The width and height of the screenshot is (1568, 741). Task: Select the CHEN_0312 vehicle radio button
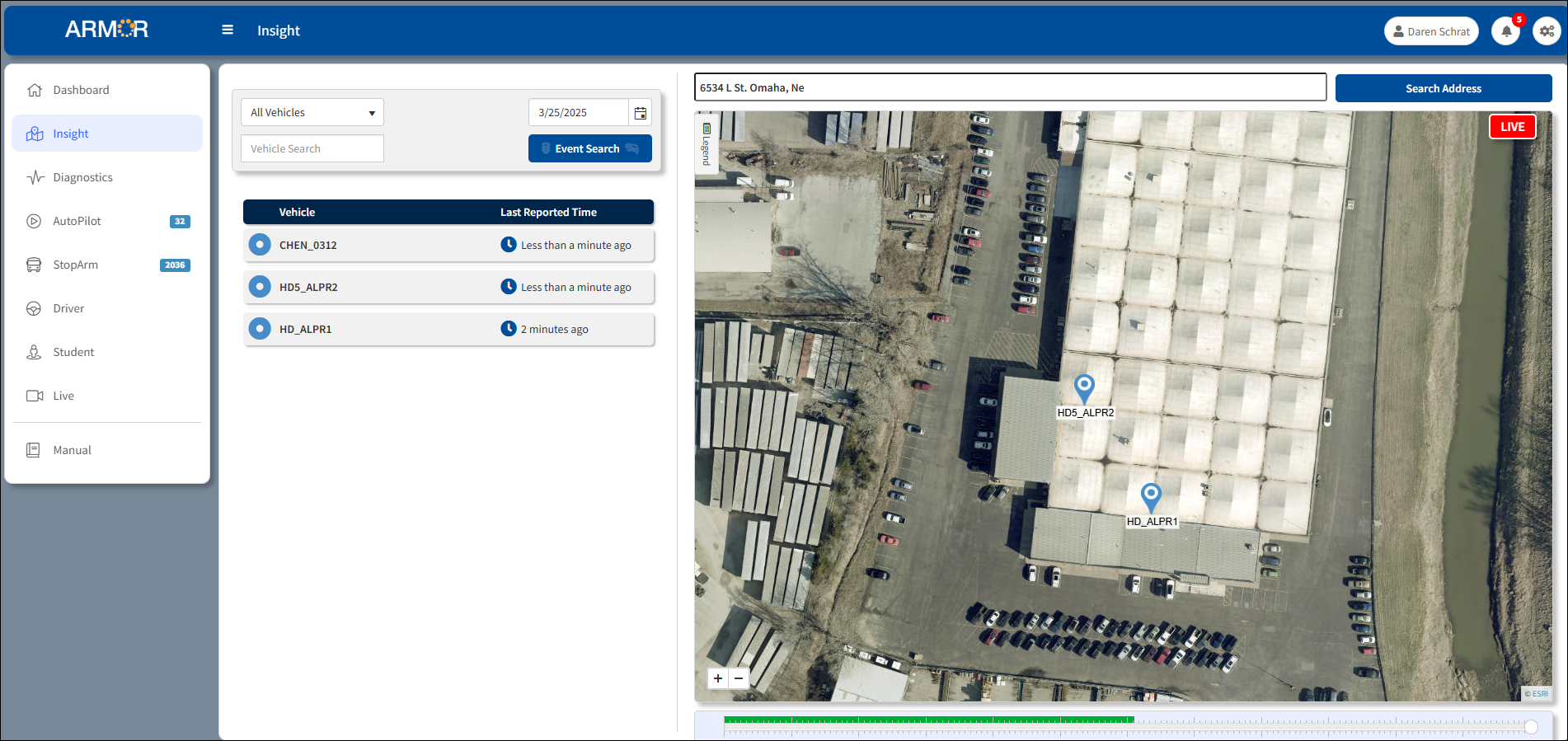(x=260, y=245)
